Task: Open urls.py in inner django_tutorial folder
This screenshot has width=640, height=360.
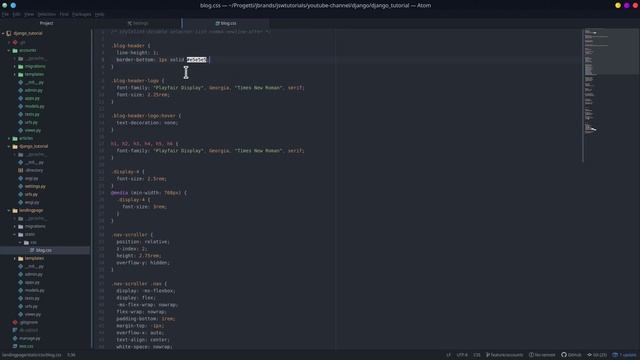Action: click(31, 194)
